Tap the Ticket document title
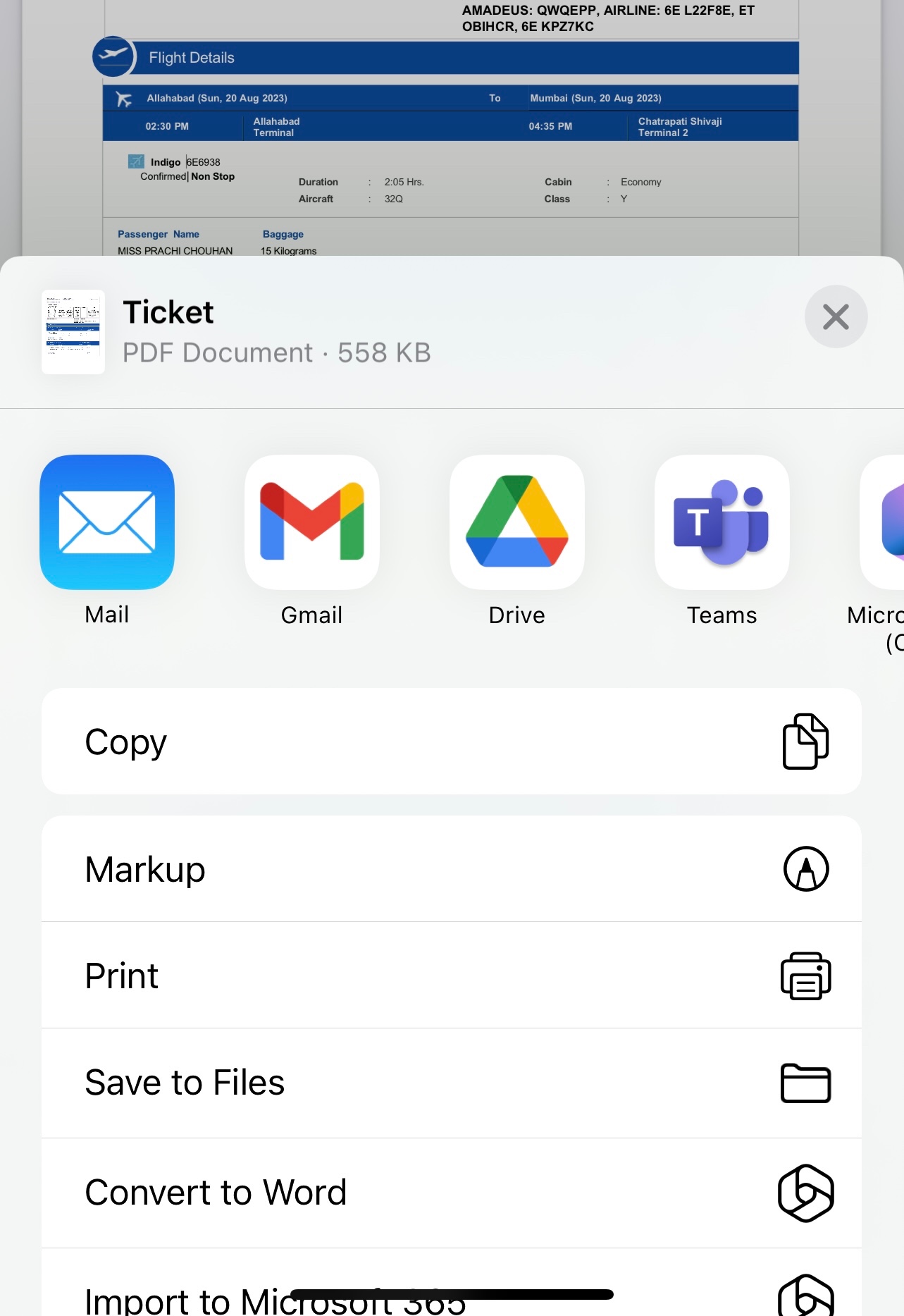 point(168,312)
